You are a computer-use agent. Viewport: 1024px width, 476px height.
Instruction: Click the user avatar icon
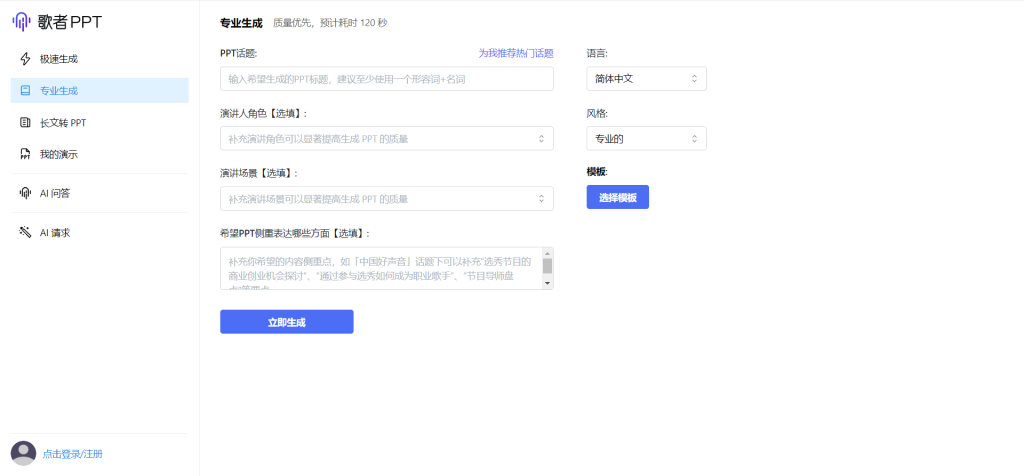23,453
